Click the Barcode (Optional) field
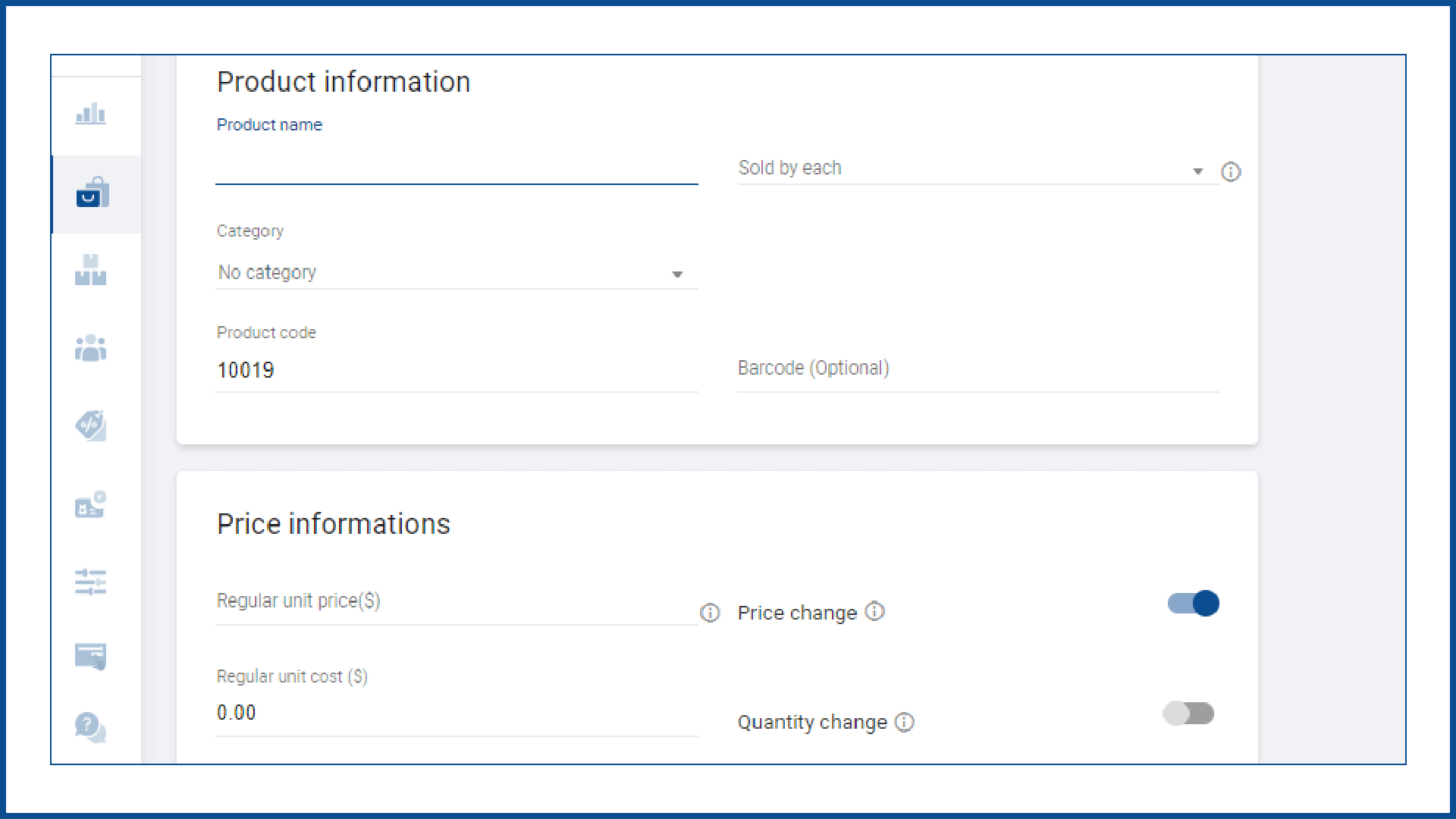The height and width of the screenshot is (819, 1456). (977, 369)
